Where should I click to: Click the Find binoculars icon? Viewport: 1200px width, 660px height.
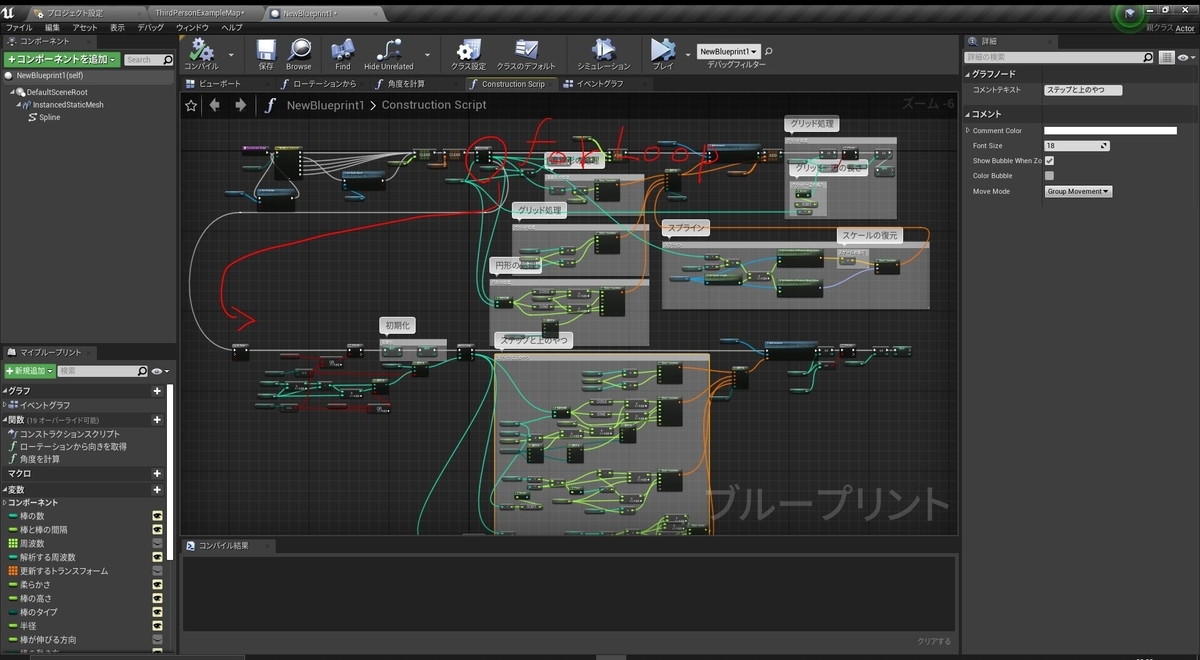(343, 50)
